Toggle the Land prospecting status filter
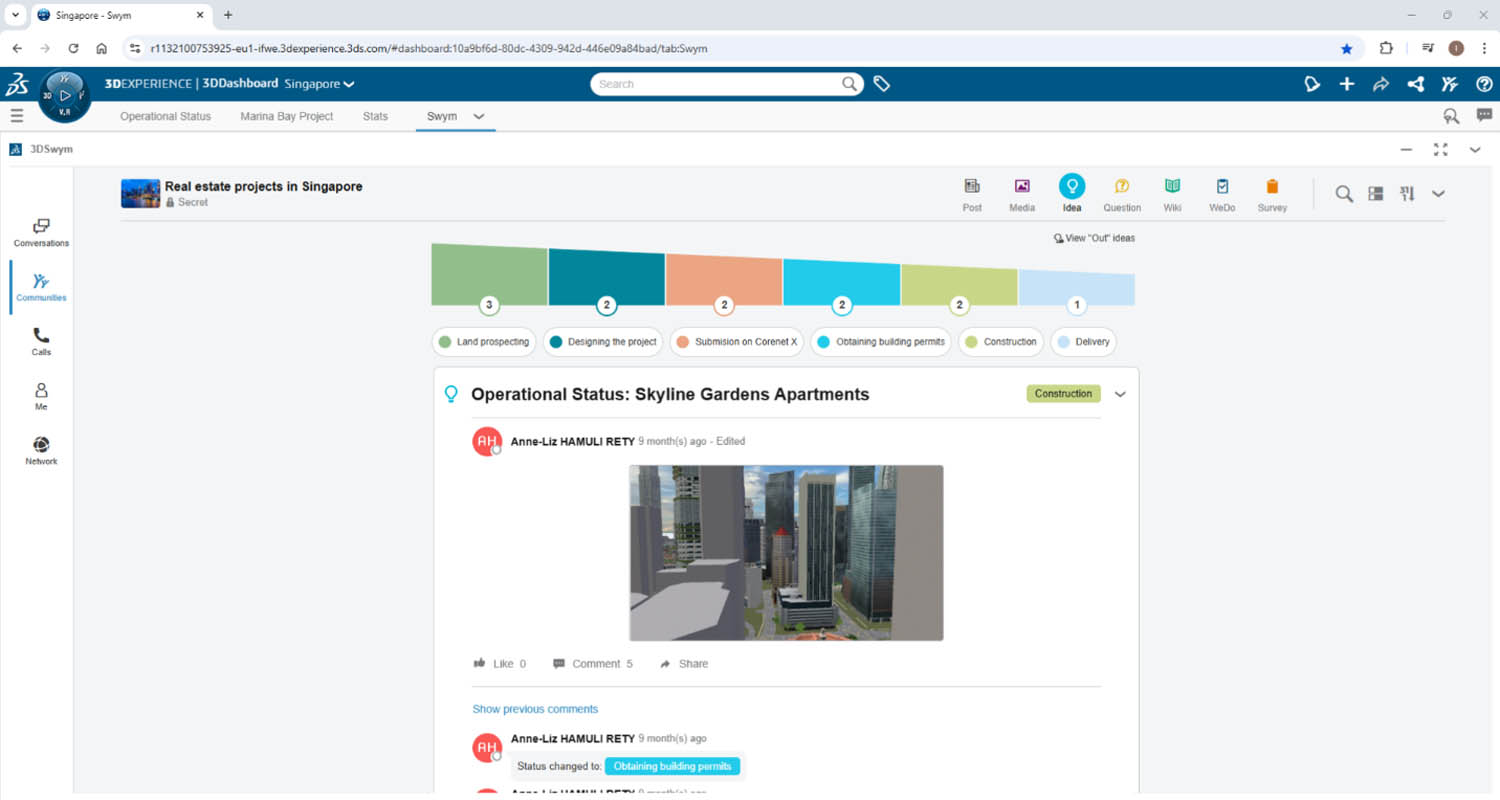The width and height of the screenshot is (1500, 800). click(484, 342)
